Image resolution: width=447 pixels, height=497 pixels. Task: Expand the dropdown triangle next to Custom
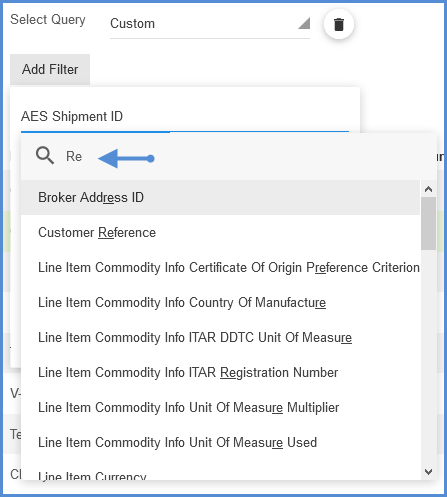[304, 23]
